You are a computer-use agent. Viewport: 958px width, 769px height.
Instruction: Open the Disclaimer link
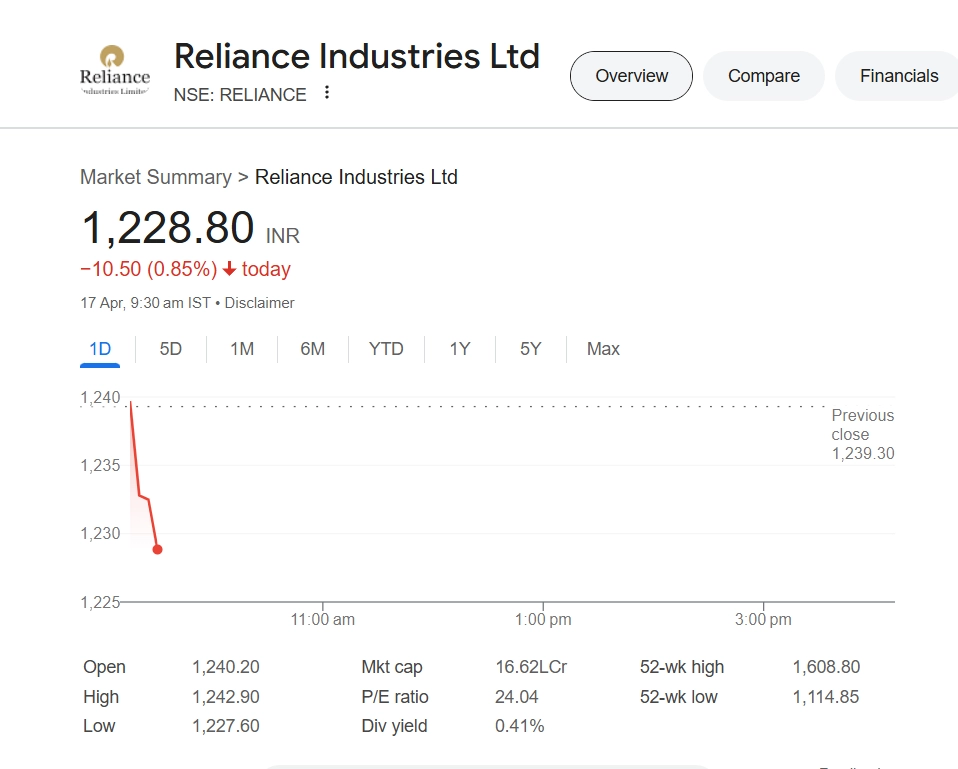coord(259,302)
